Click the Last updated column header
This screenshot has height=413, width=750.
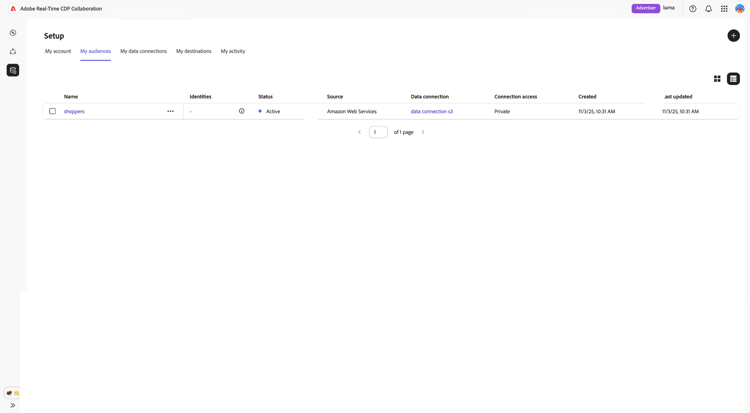(678, 97)
